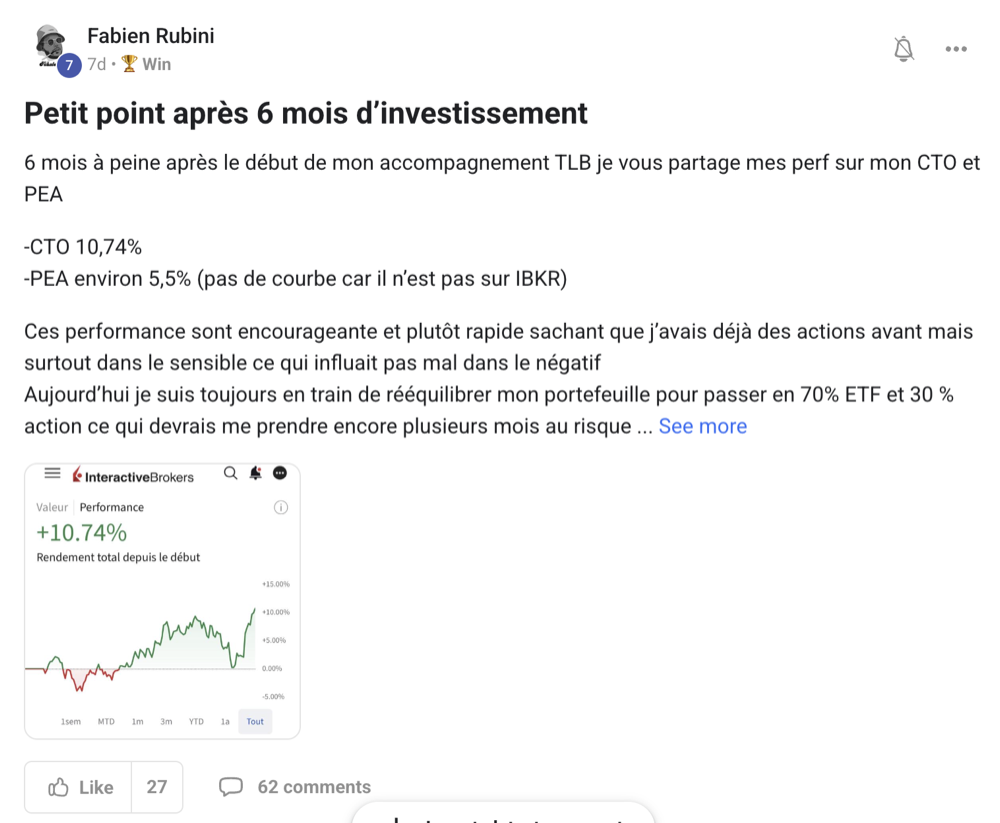The image size is (1000, 823).
Task: Open search in the IBKR app screenshot
Action: (x=230, y=472)
